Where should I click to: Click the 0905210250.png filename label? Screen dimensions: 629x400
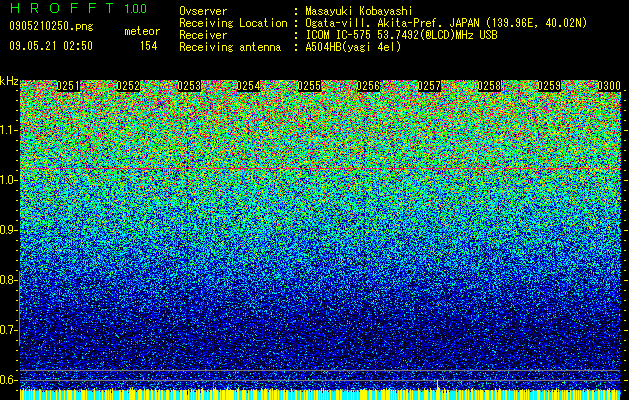click(x=51, y=27)
